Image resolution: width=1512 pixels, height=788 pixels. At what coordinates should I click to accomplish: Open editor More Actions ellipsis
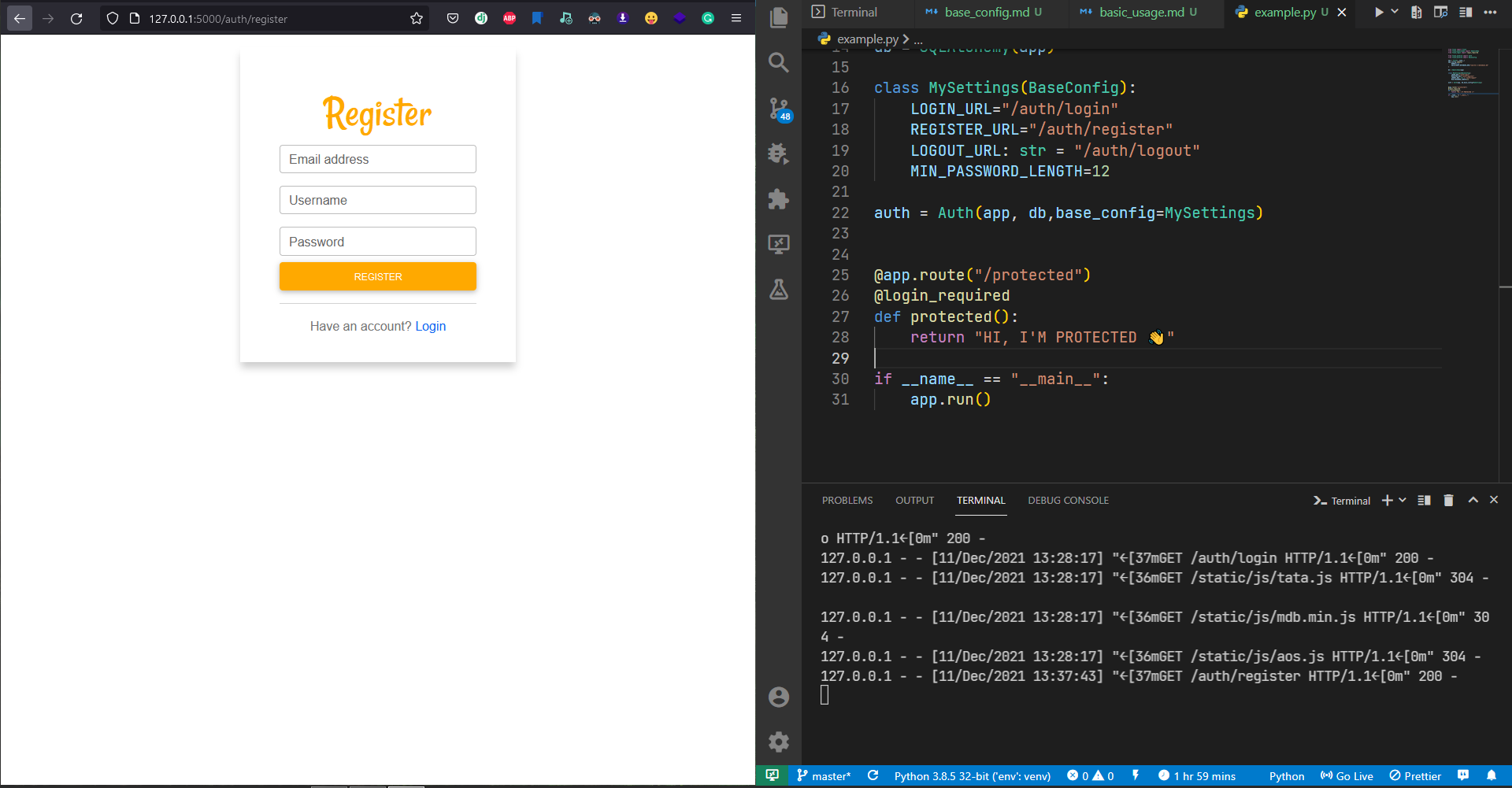tap(1490, 12)
